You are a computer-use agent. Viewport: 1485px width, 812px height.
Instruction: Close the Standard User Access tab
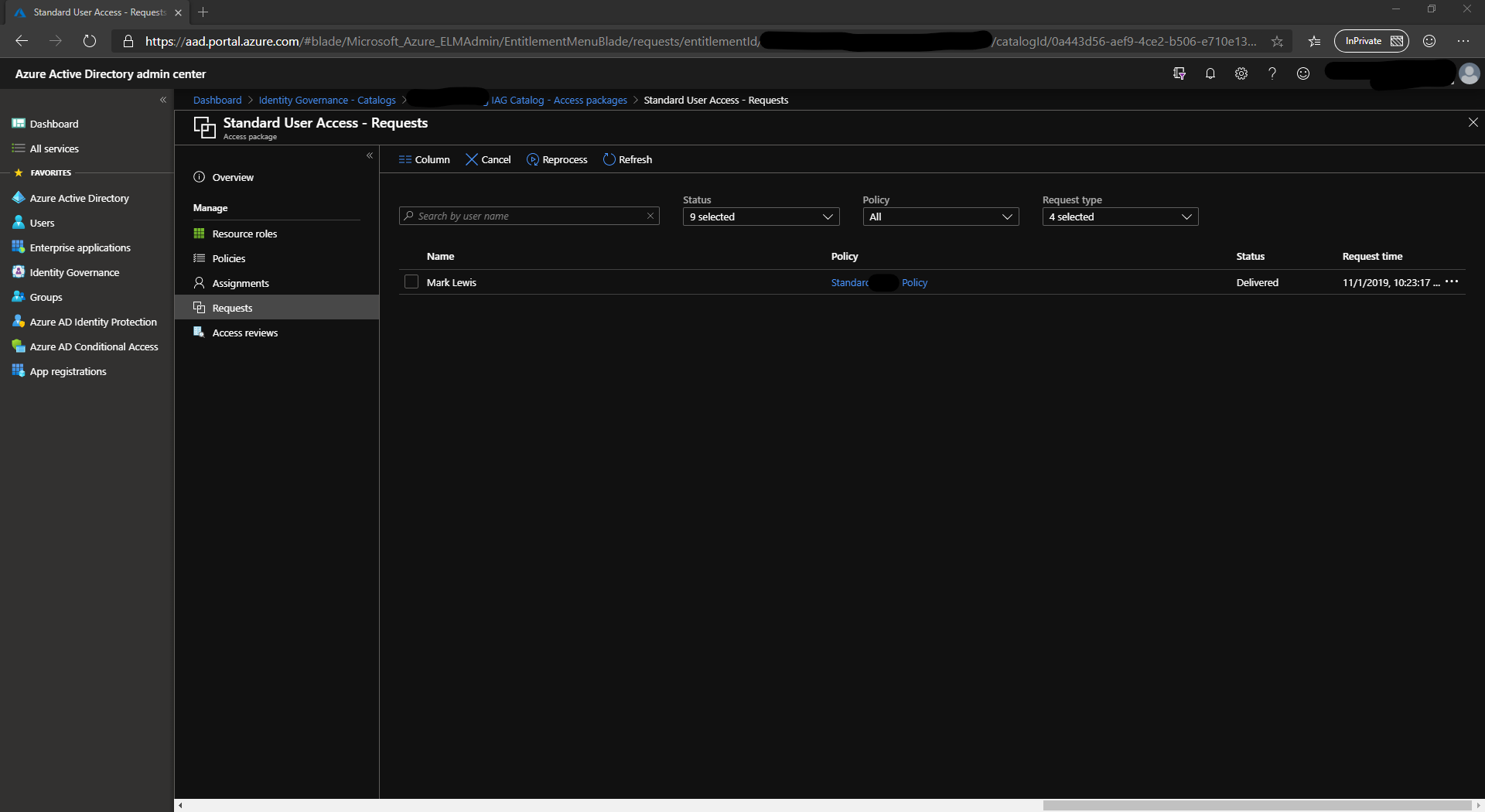coord(179,12)
